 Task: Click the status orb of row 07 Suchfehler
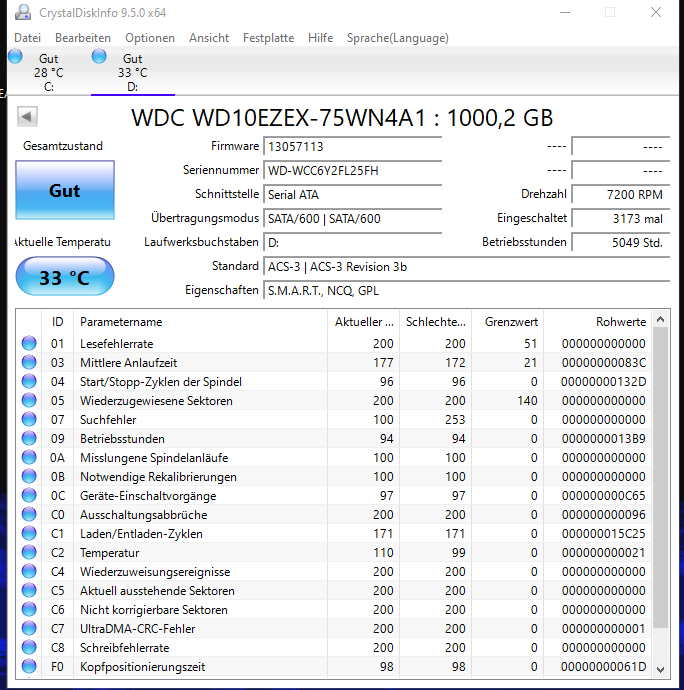pos(29,419)
